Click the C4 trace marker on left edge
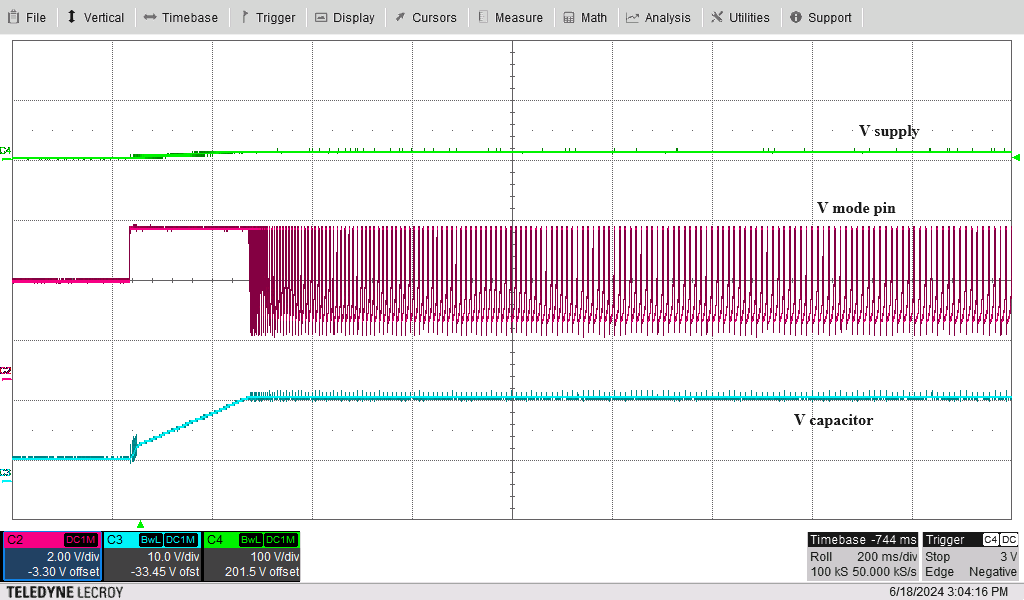Viewport: 1024px width, 600px height. click(6, 151)
